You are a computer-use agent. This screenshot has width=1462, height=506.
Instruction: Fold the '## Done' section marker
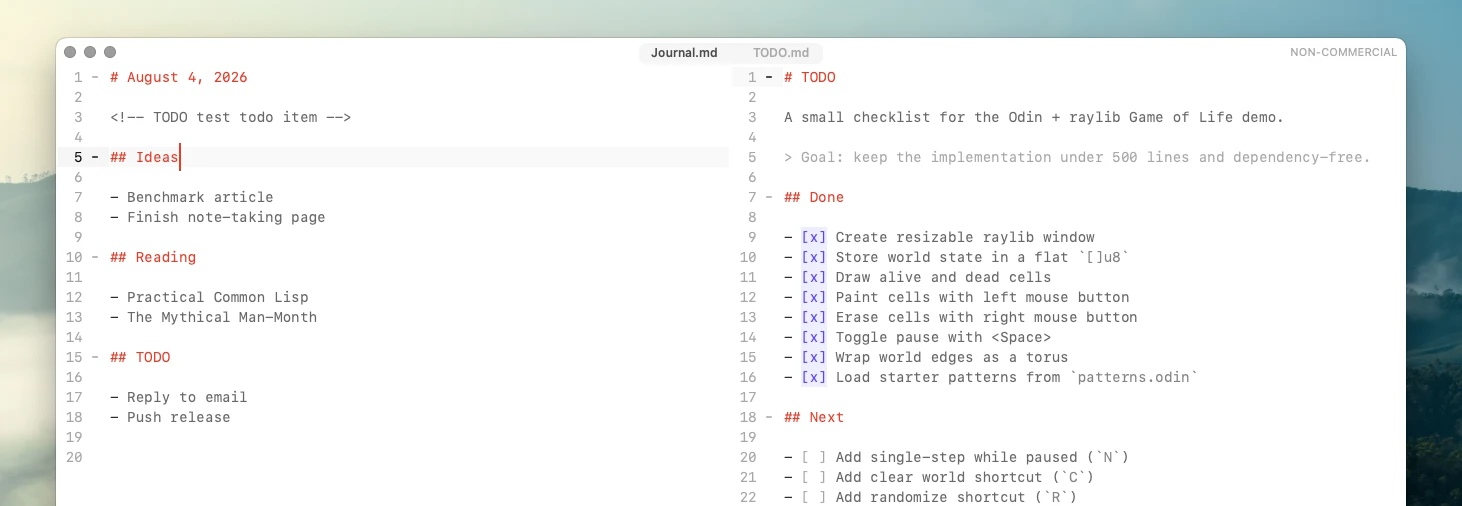click(769, 197)
